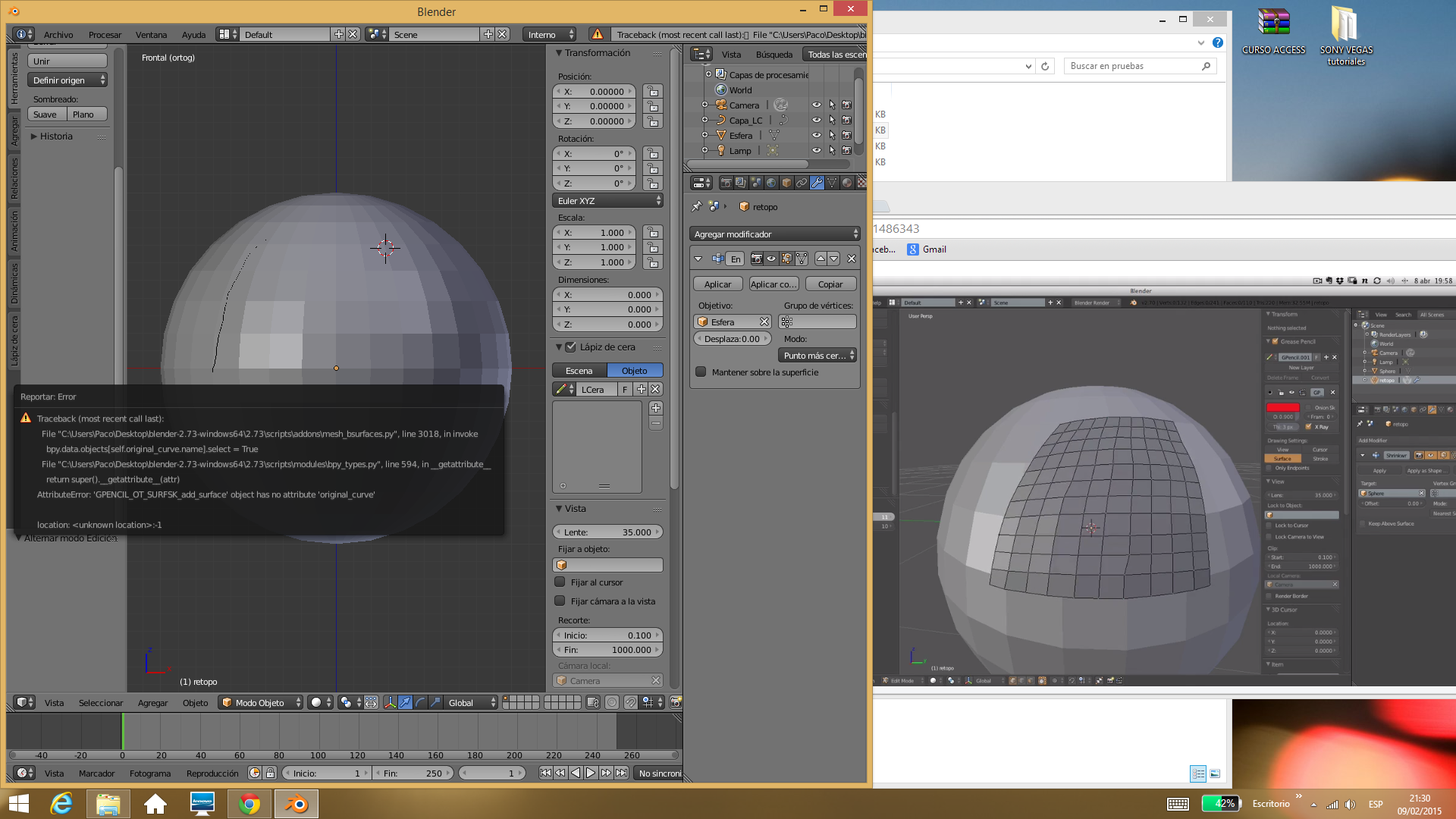Switch Lápiz de cera source to Escena
This screenshot has height=819, width=1456.
(579, 371)
